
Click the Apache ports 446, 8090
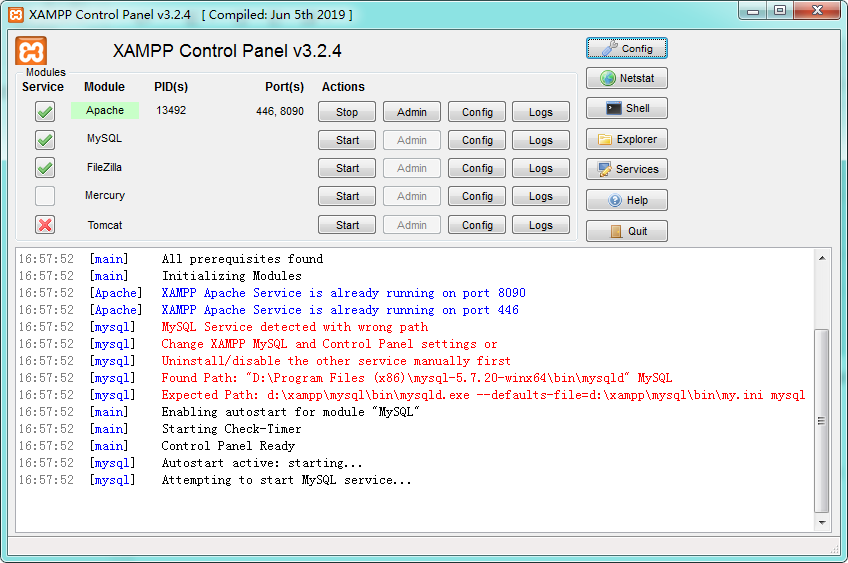pyautogui.click(x=280, y=111)
